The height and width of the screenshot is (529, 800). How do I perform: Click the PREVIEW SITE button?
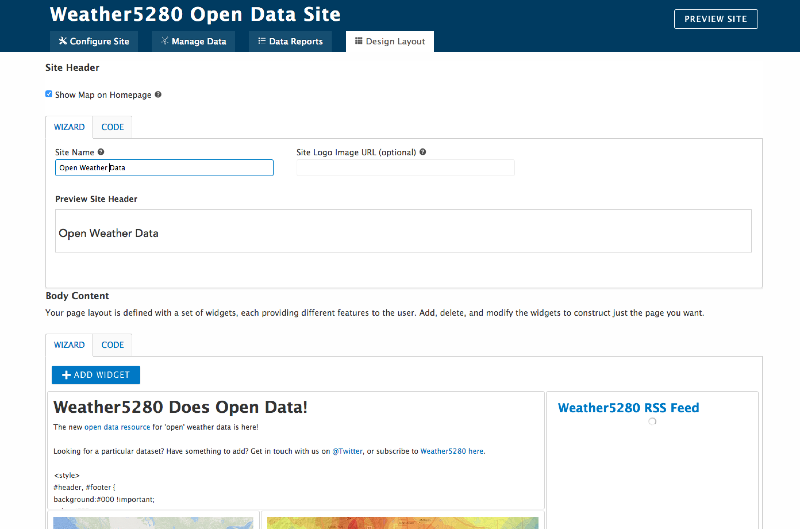tap(715, 19)
